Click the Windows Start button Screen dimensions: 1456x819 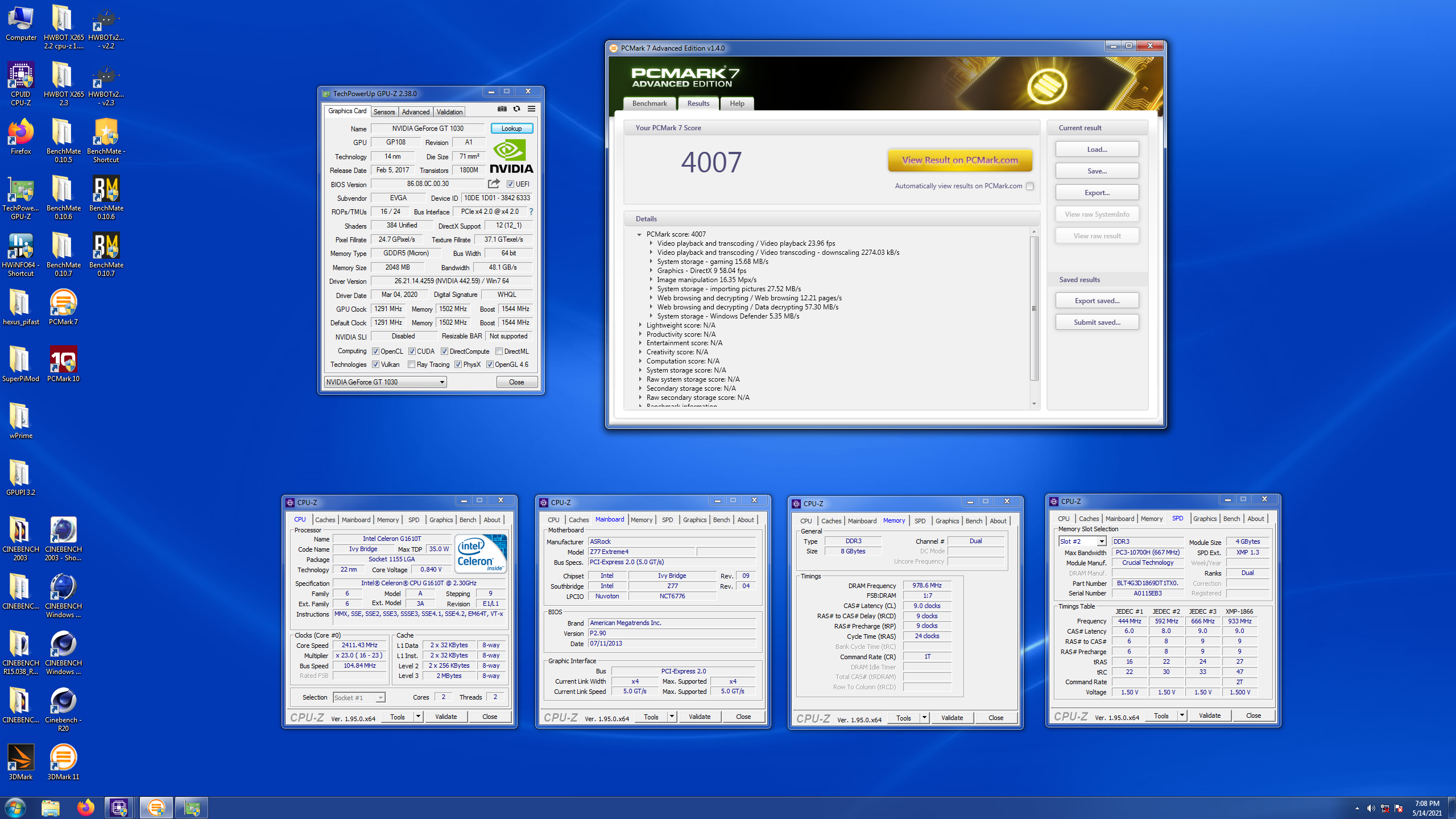(x=15, y=808)
